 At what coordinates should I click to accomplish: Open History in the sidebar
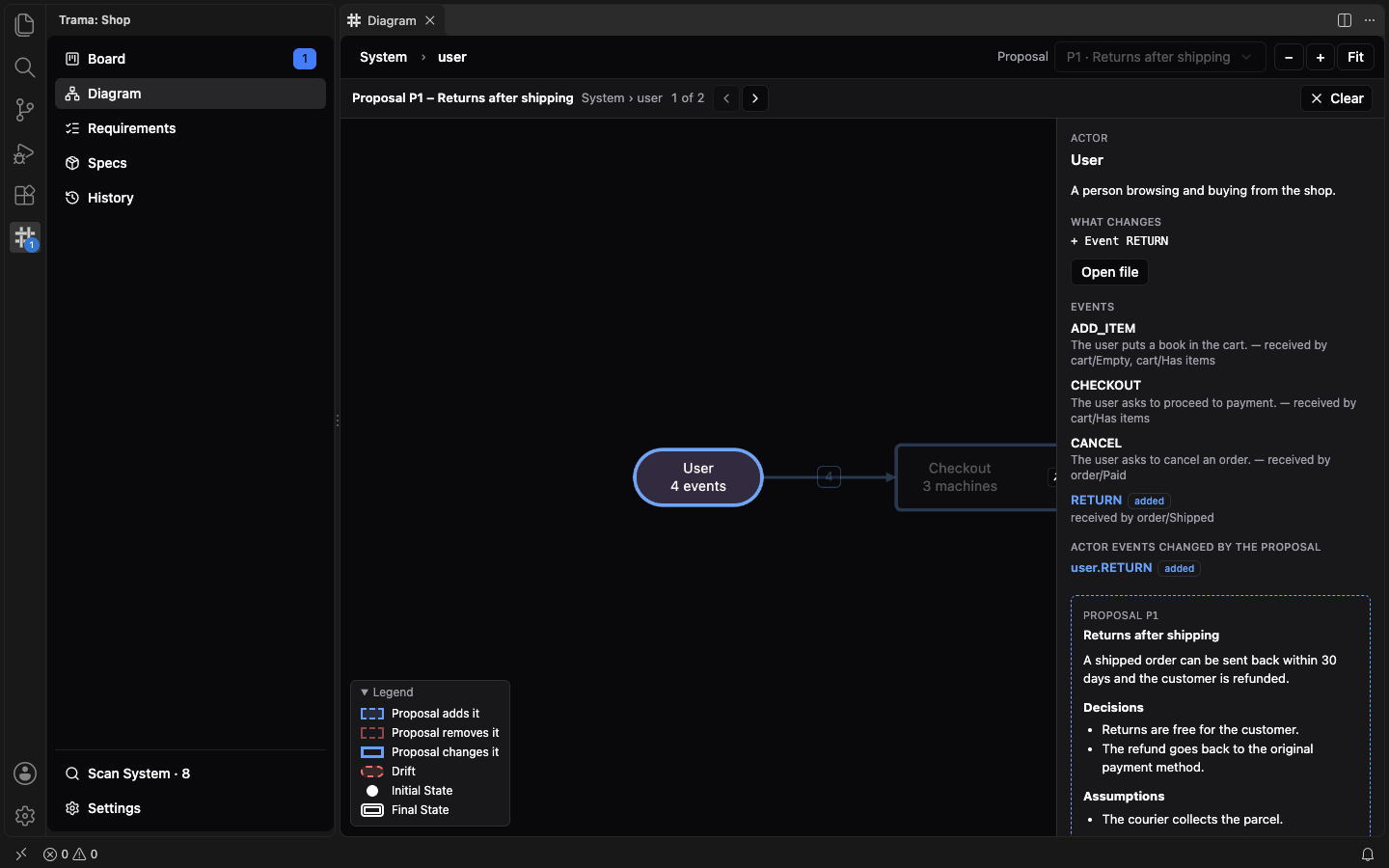point(191,198)
